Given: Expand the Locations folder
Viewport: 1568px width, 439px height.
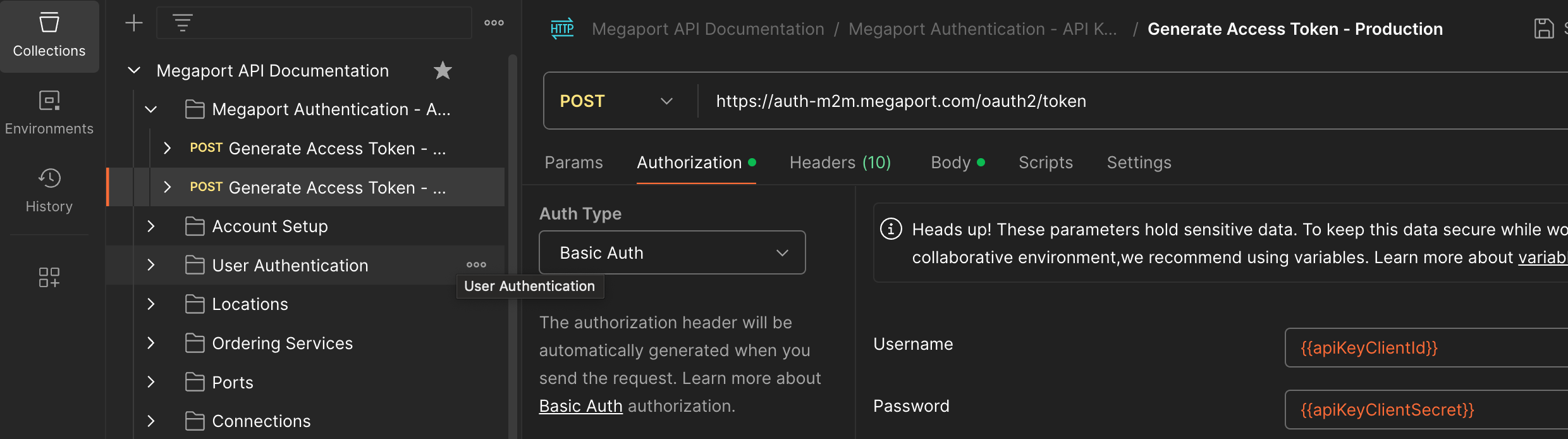Looking at the screenshot, I should (151, 304).
